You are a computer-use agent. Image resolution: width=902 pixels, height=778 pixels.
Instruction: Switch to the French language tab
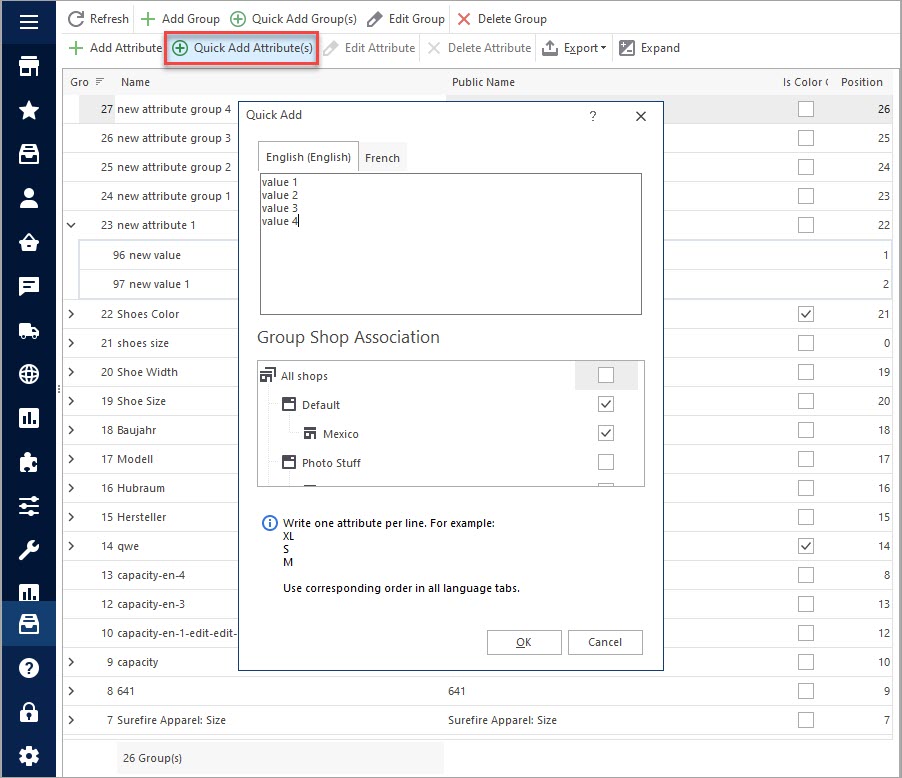tap(382, 158)
